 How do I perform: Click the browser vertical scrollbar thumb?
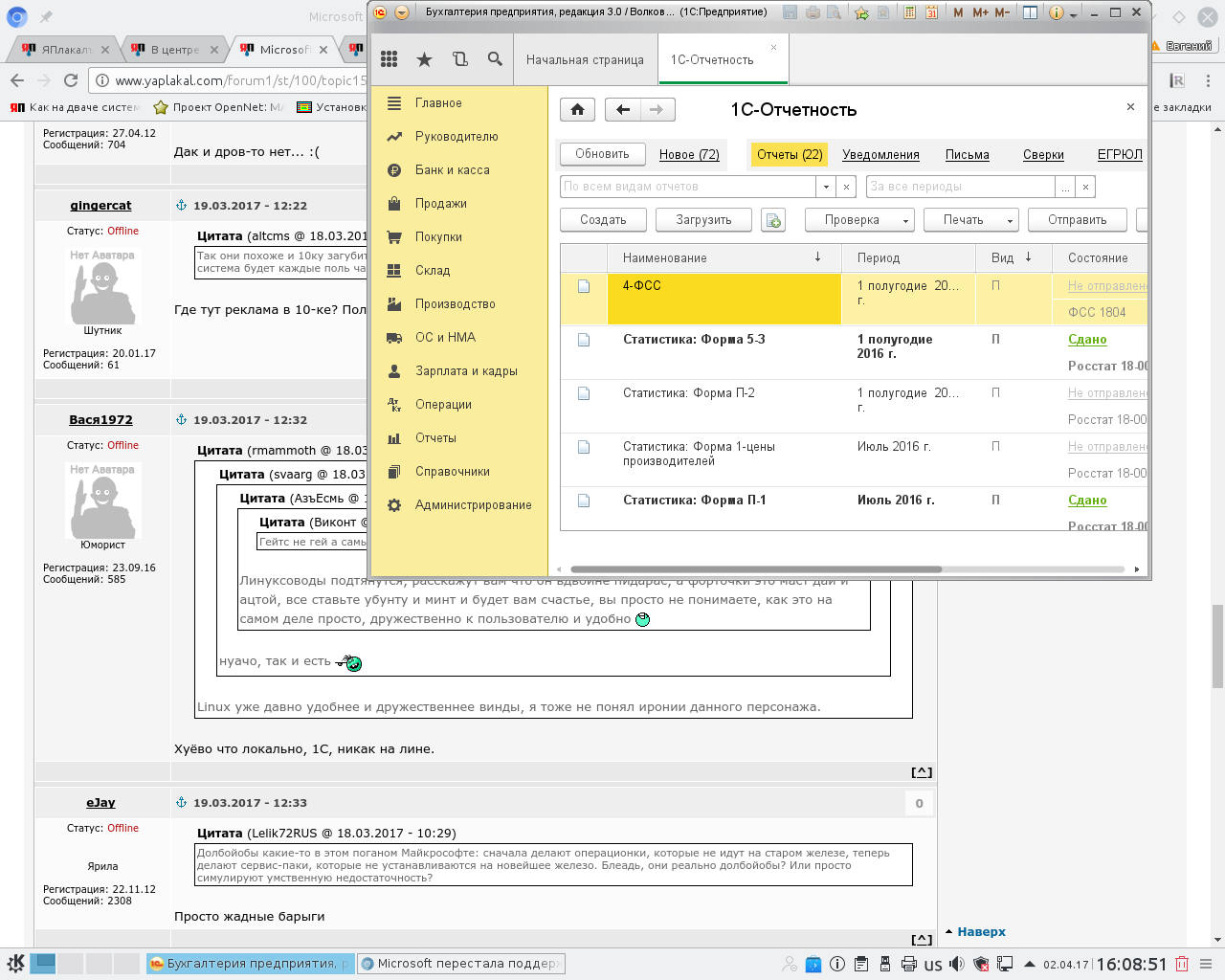[x=1217, y=646]
